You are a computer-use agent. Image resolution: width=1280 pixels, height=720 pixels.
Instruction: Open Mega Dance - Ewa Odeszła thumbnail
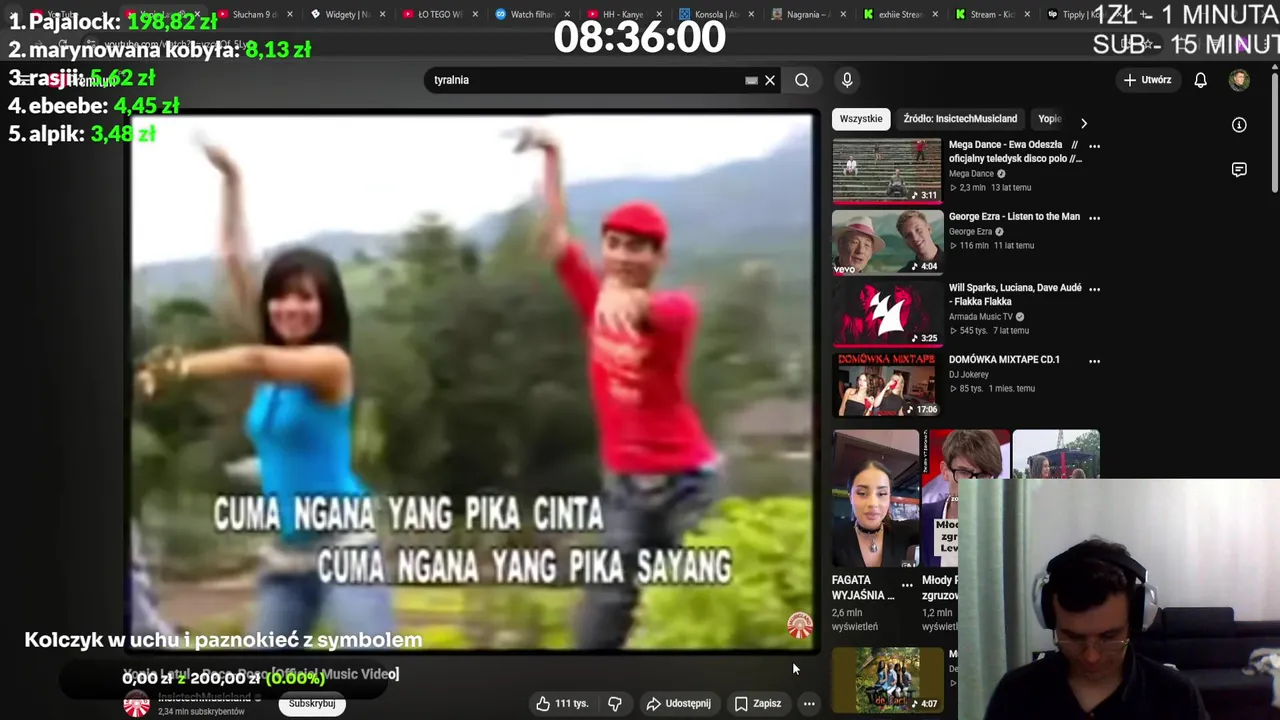click(x=887, y=170)
